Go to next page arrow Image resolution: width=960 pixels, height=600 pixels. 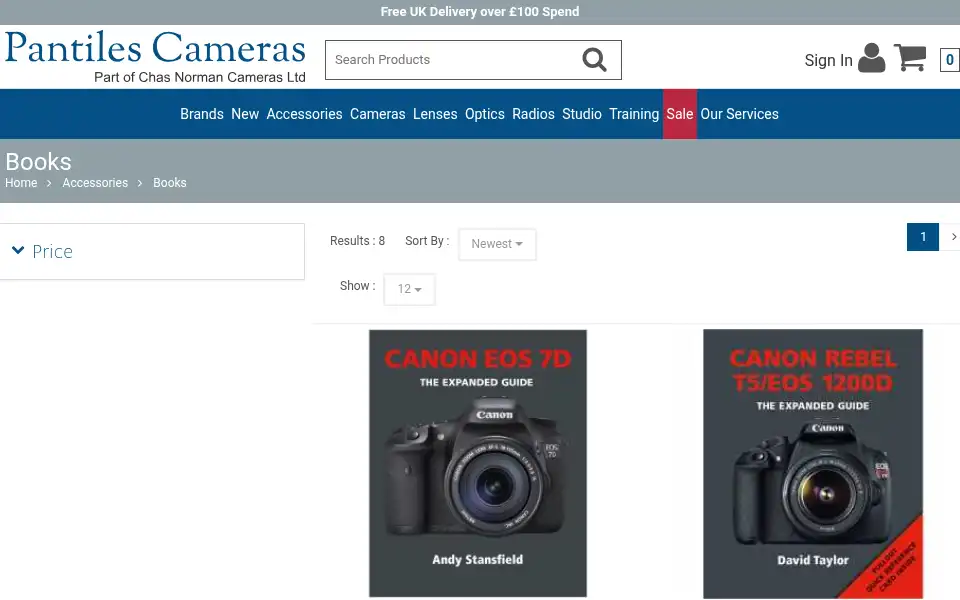953,237
